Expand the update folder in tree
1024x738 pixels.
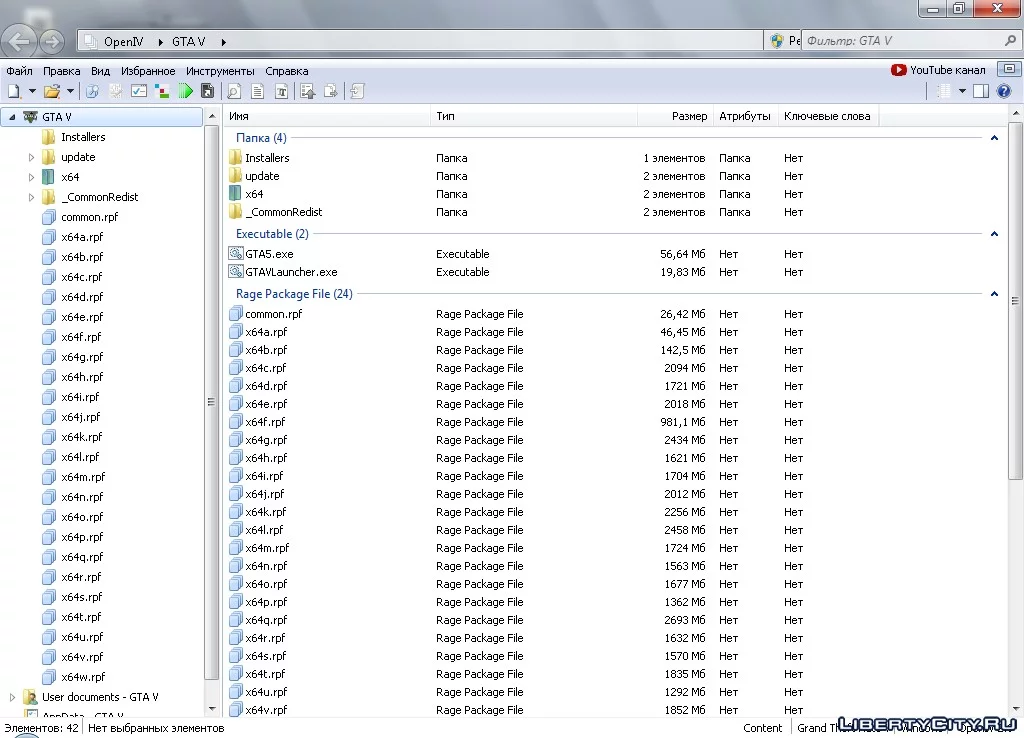point(31,157)
